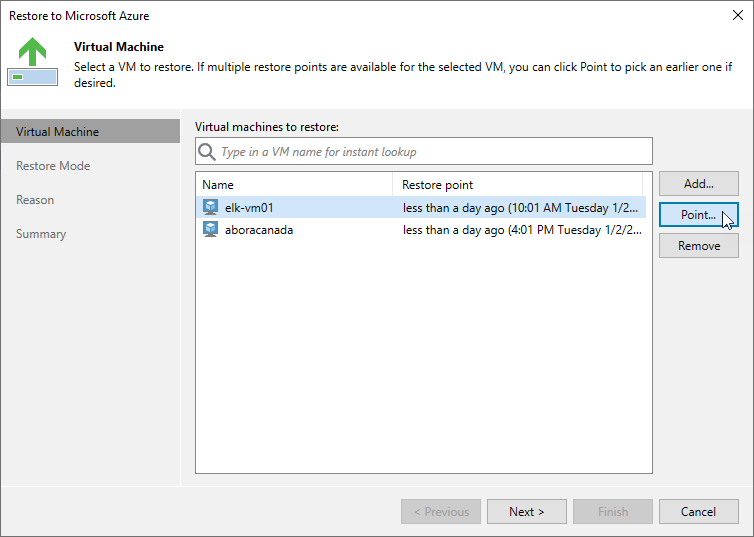Close the Restore to Microsoft Azure dialog
Screen dimensions: 754x537
pos(736,16)
